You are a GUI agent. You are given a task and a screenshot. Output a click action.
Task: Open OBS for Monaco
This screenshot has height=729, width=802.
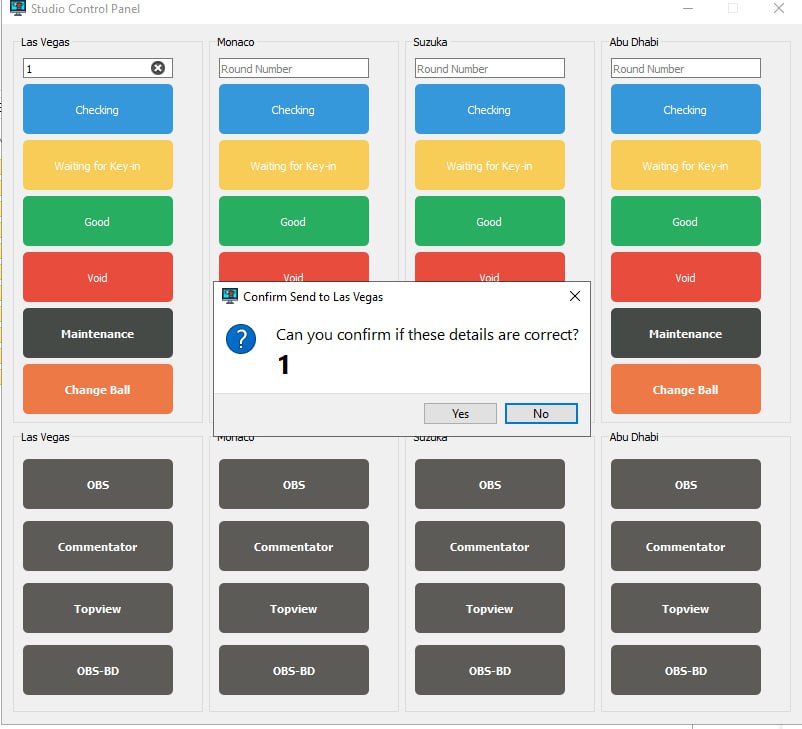(x=294, y=484)
